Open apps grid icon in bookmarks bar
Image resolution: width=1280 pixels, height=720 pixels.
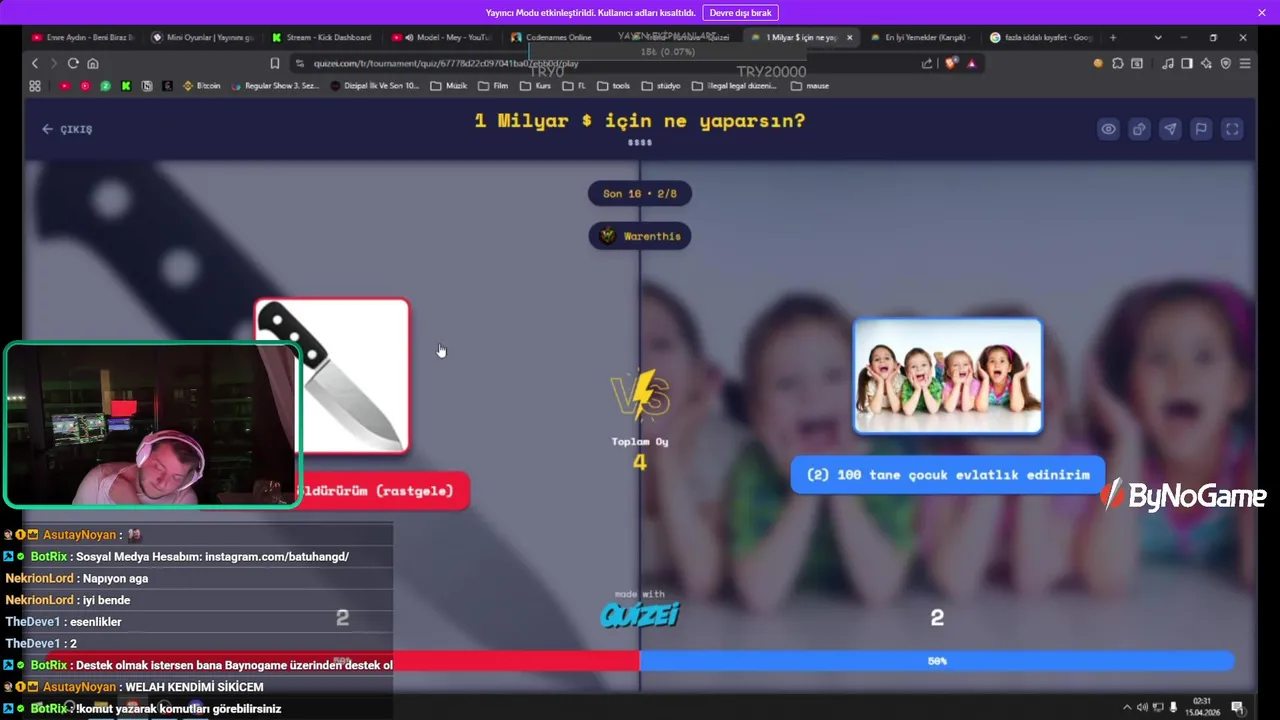(x=35, y=86)
